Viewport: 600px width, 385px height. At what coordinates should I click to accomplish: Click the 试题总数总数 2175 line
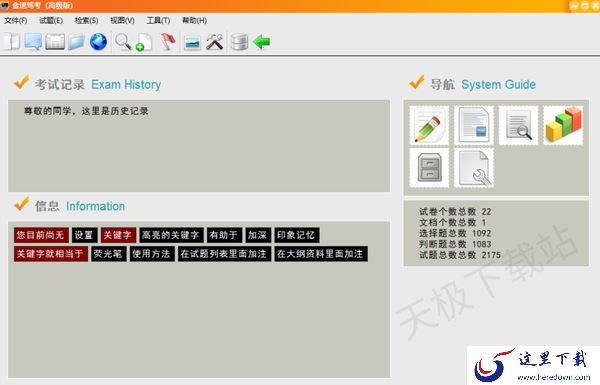(x=460, y=254)
